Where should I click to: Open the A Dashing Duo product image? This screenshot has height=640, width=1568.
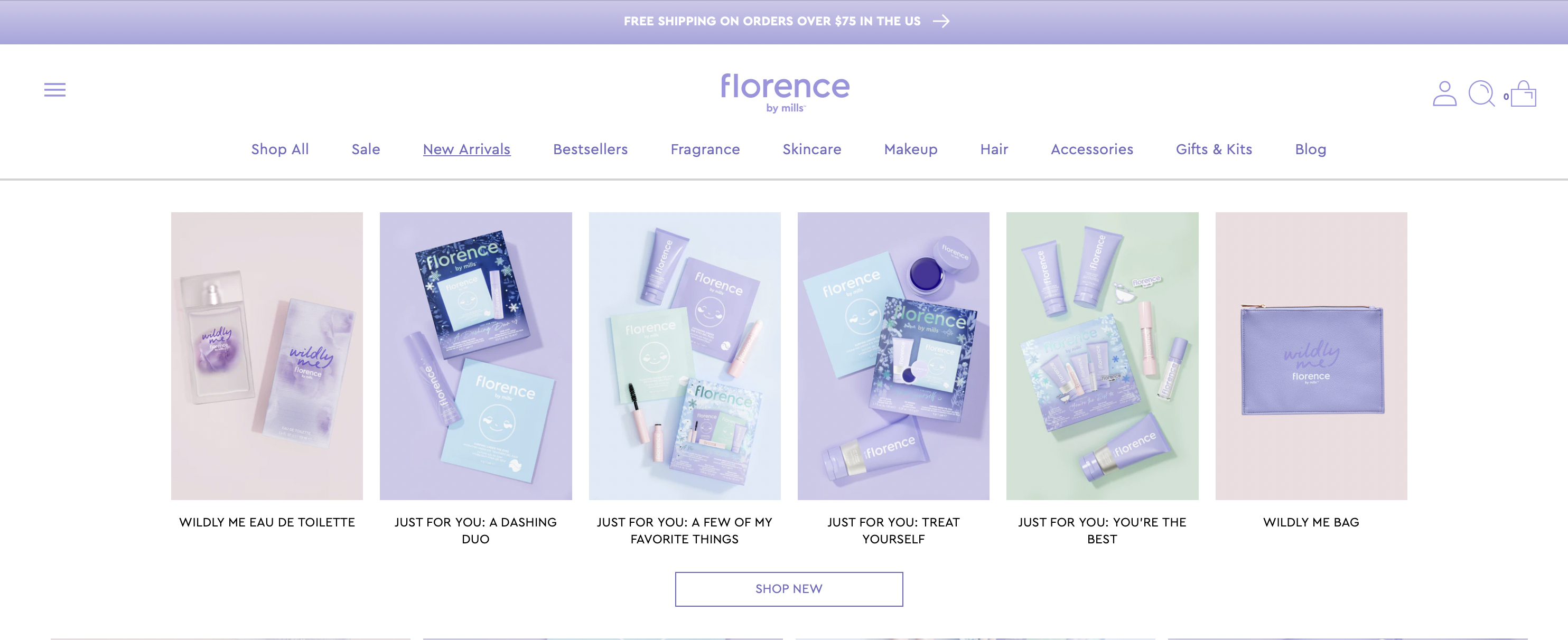[475, 356]
